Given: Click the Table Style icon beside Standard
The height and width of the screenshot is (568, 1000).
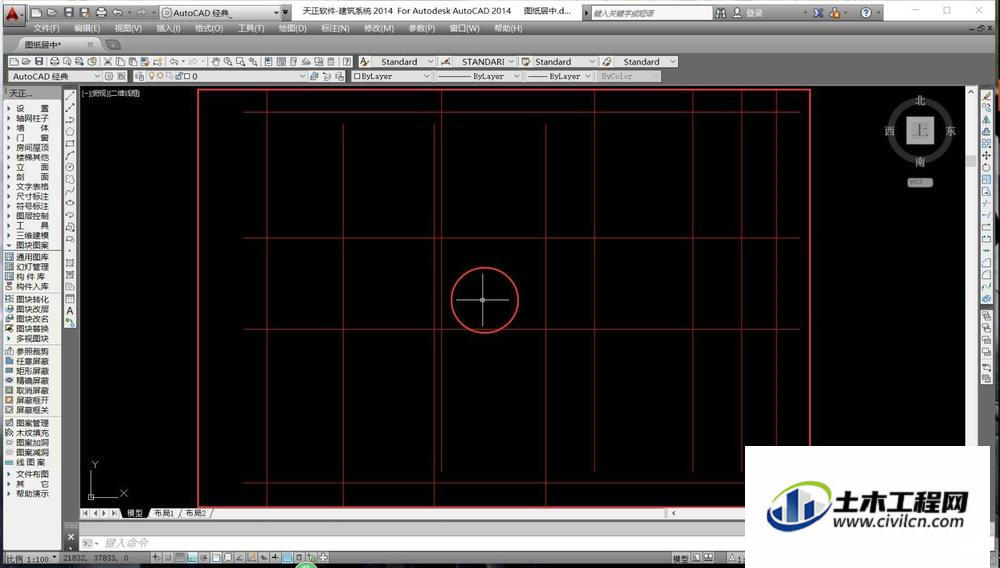Looking at the screenshot, I should click(526, 62).
